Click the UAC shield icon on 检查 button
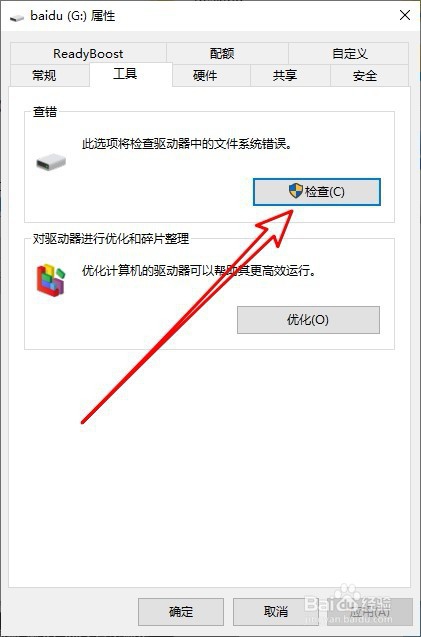The width and height of the screenshot is (421, 637). tap(296, 191)
